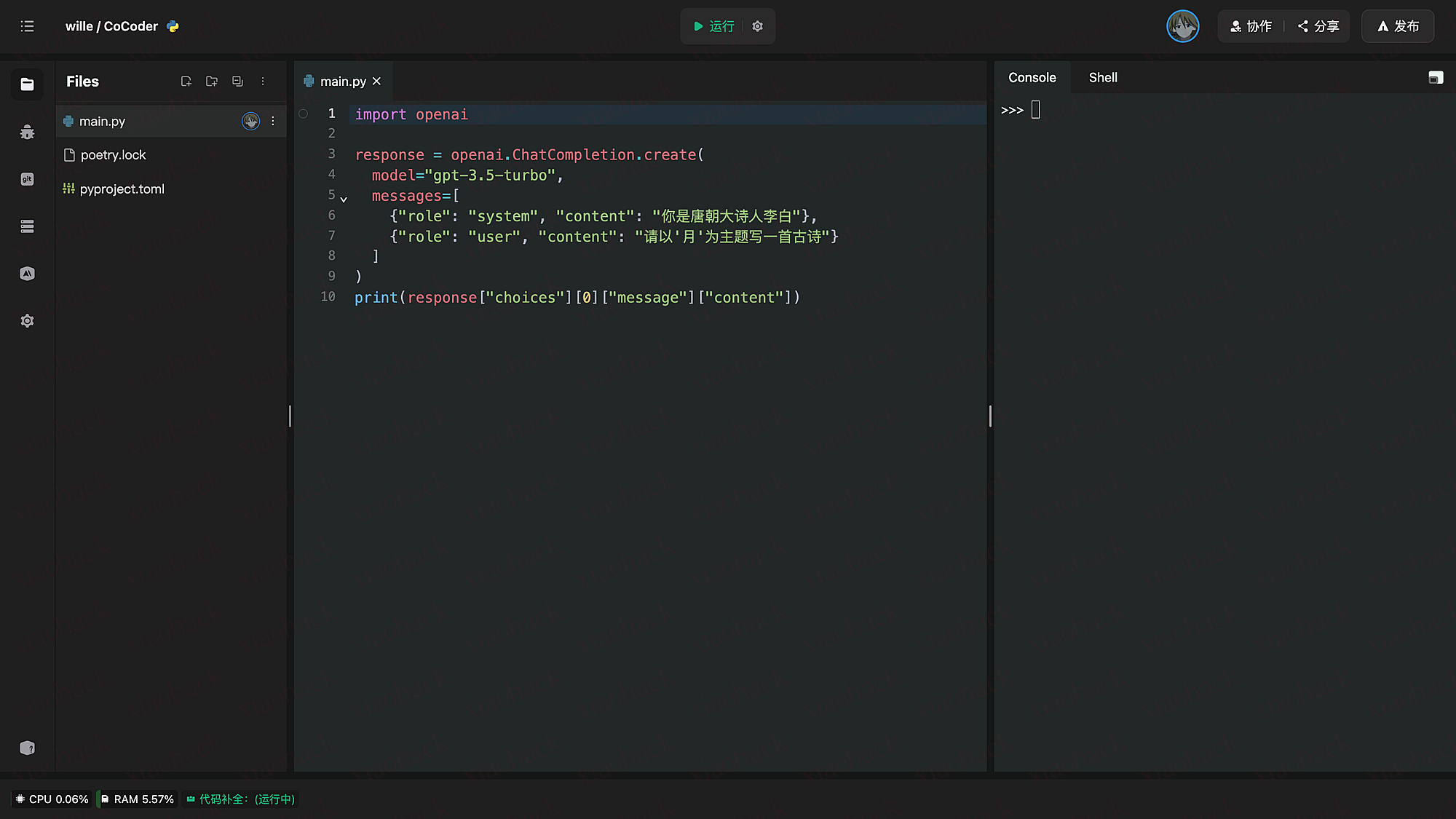This screenshot has width=1456, height=819.
Task: Click the help icon at sidebar bottom
Action: (27, 748)
